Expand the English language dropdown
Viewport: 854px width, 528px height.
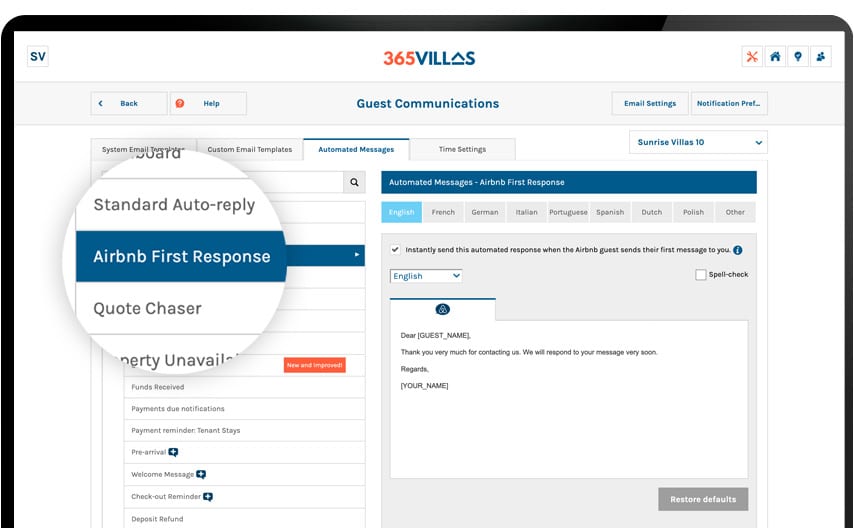426,276
